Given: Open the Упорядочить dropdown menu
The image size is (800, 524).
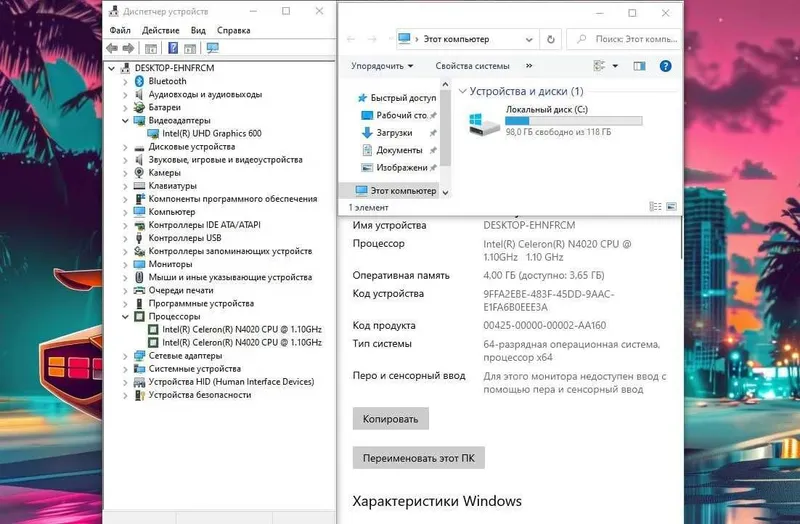Looking at the screenshot, I should click(x=382, y=66).
